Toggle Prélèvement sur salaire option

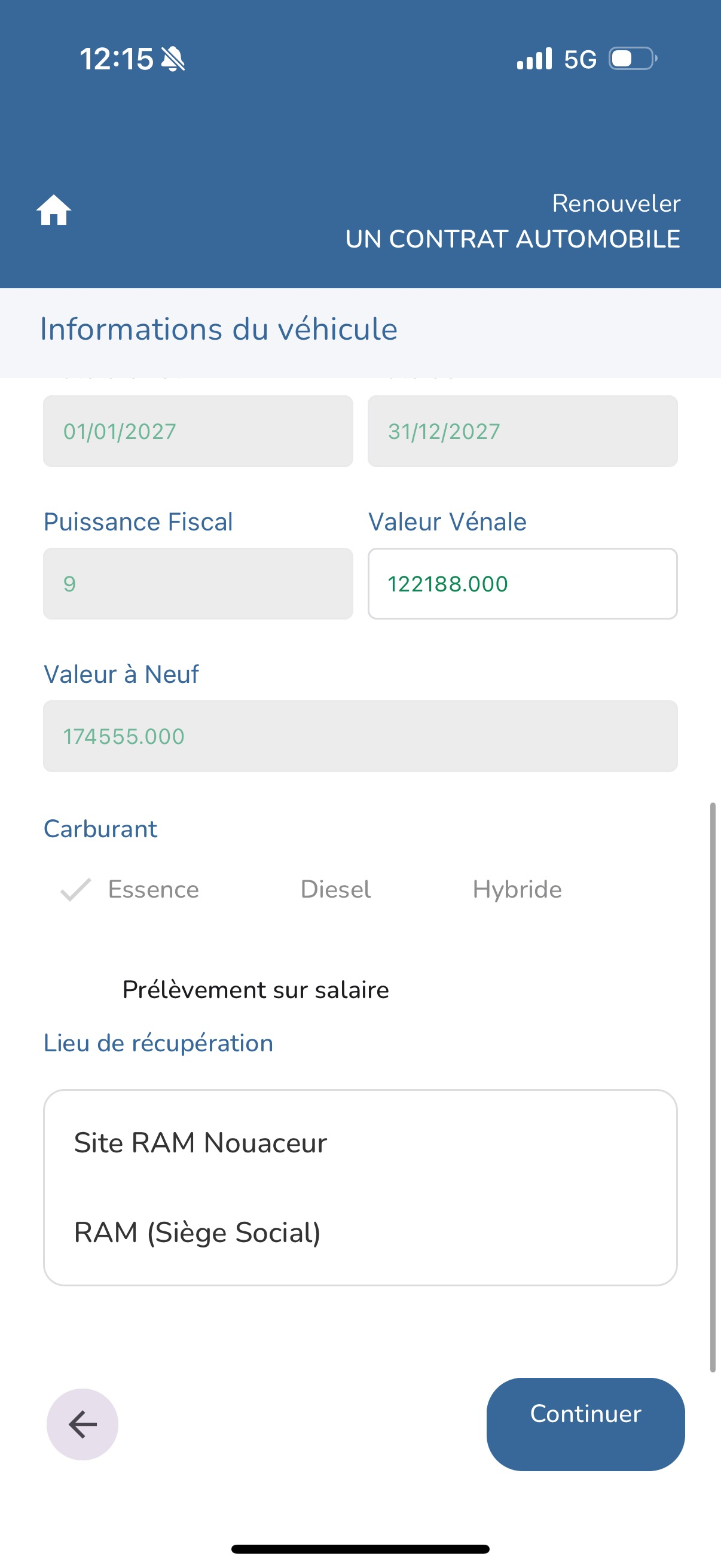[255, 990]
